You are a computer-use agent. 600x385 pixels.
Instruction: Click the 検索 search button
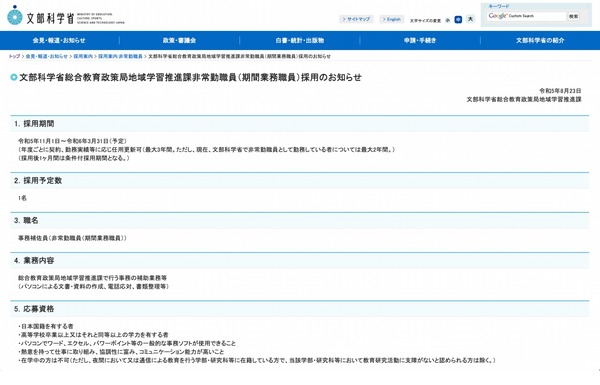[573, 16]
